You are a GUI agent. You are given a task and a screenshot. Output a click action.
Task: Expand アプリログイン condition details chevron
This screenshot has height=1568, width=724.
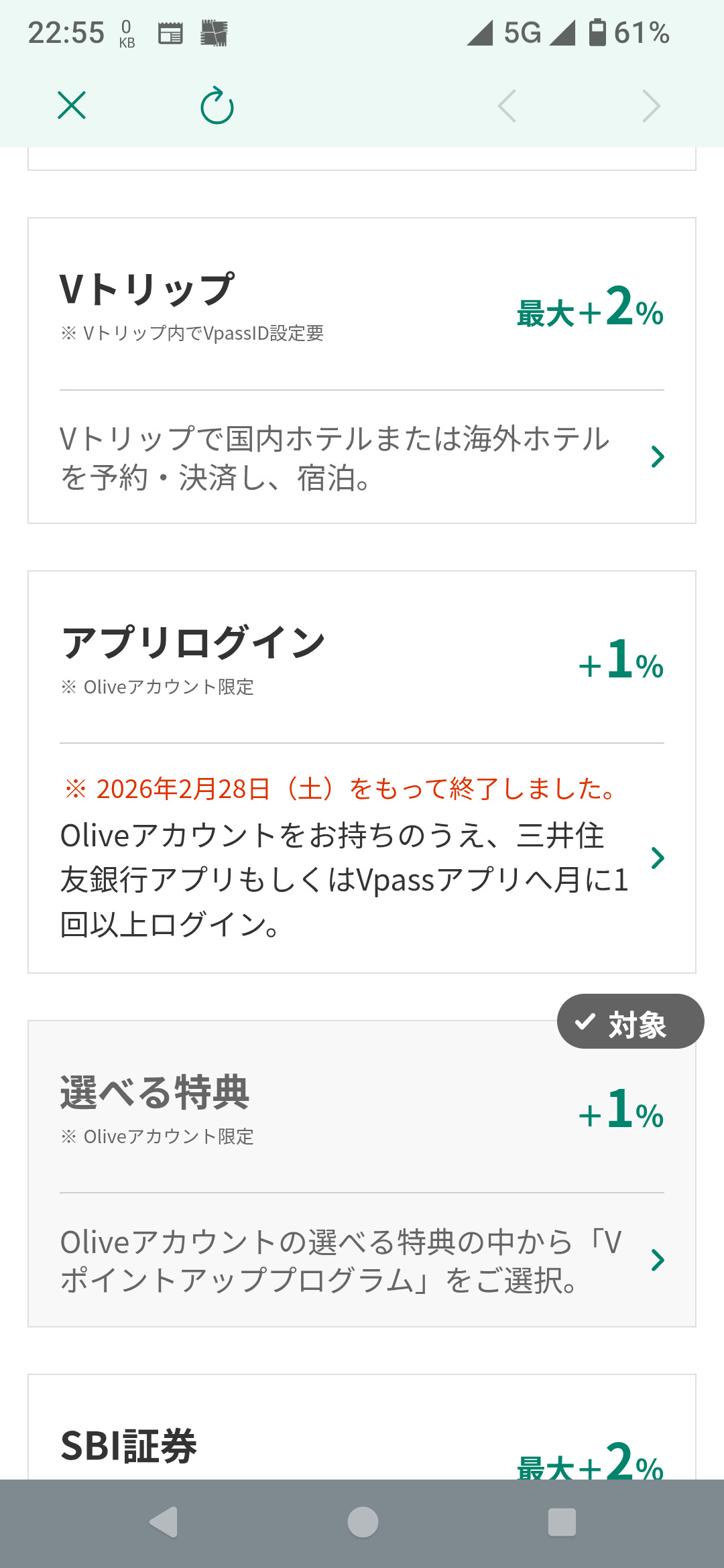coord(658,858)
